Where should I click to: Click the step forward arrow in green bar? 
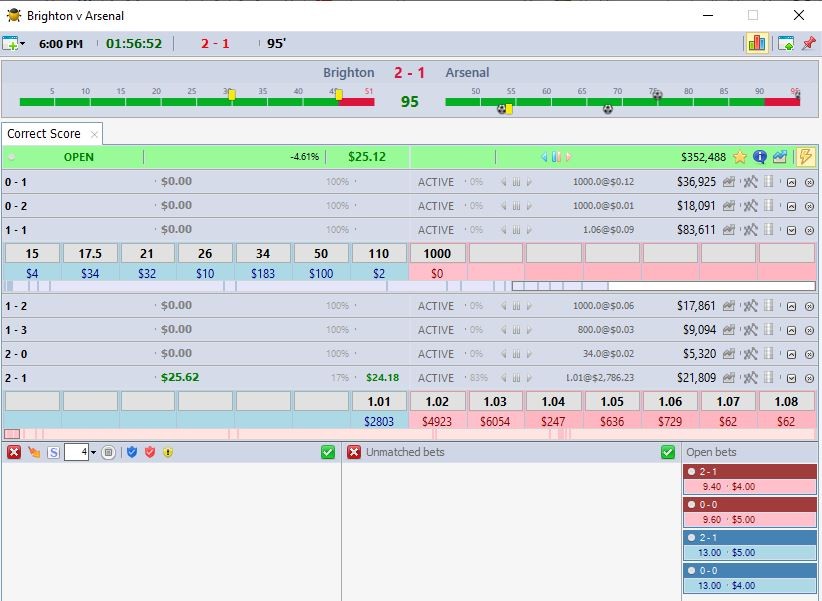point(569,157)
